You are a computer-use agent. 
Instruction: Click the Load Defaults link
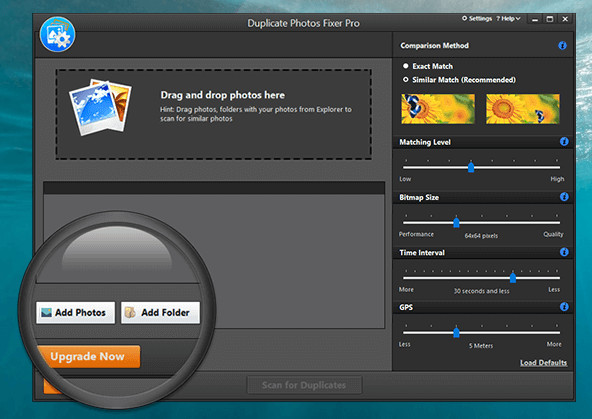coord(543,363)
